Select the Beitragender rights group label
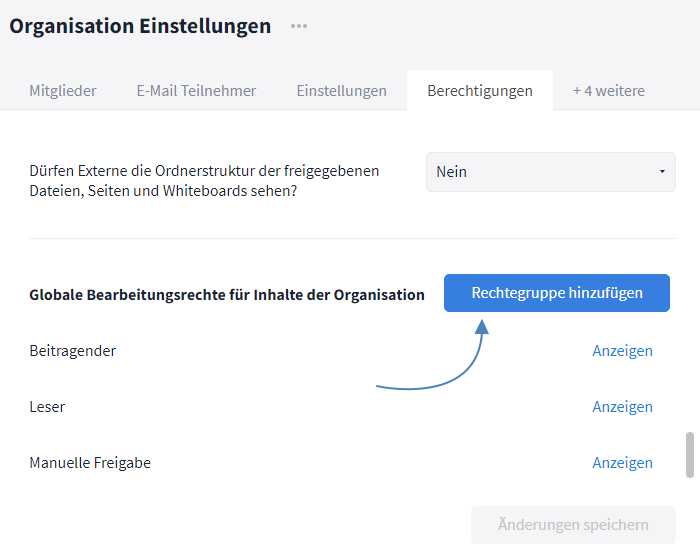 pos(73,351)
